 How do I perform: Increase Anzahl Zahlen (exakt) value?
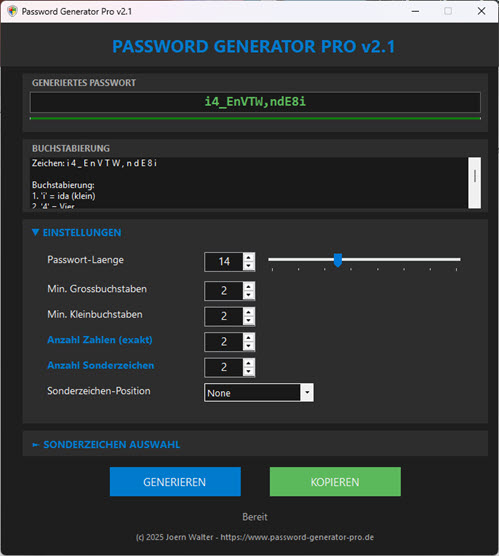pos(249,338)
